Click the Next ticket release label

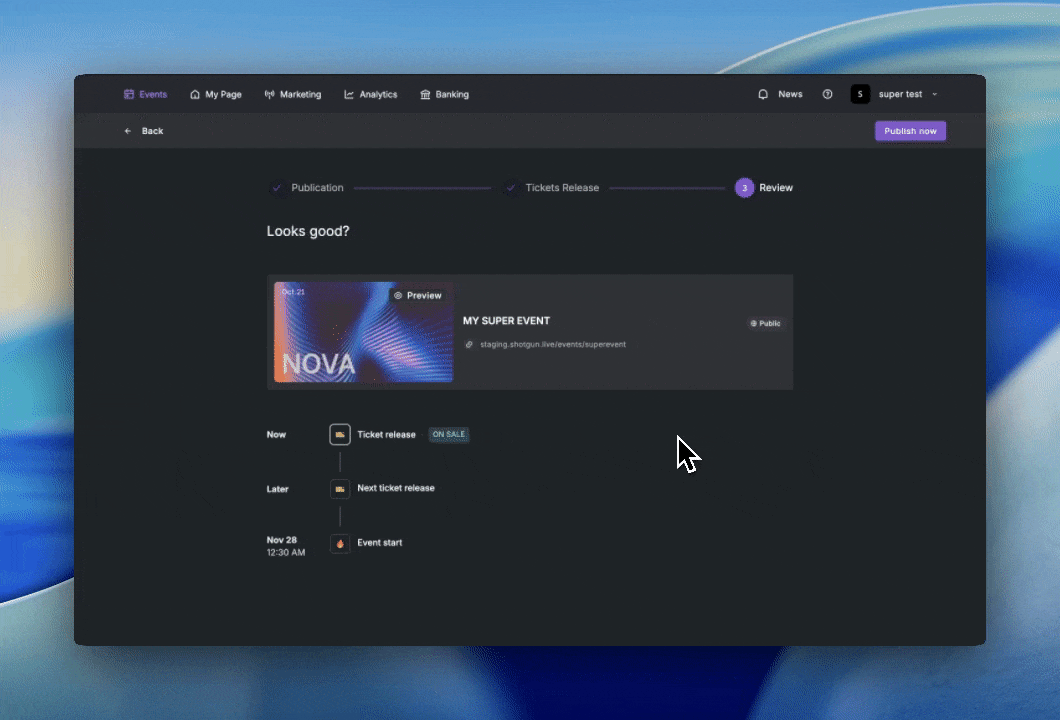[396, 488]
